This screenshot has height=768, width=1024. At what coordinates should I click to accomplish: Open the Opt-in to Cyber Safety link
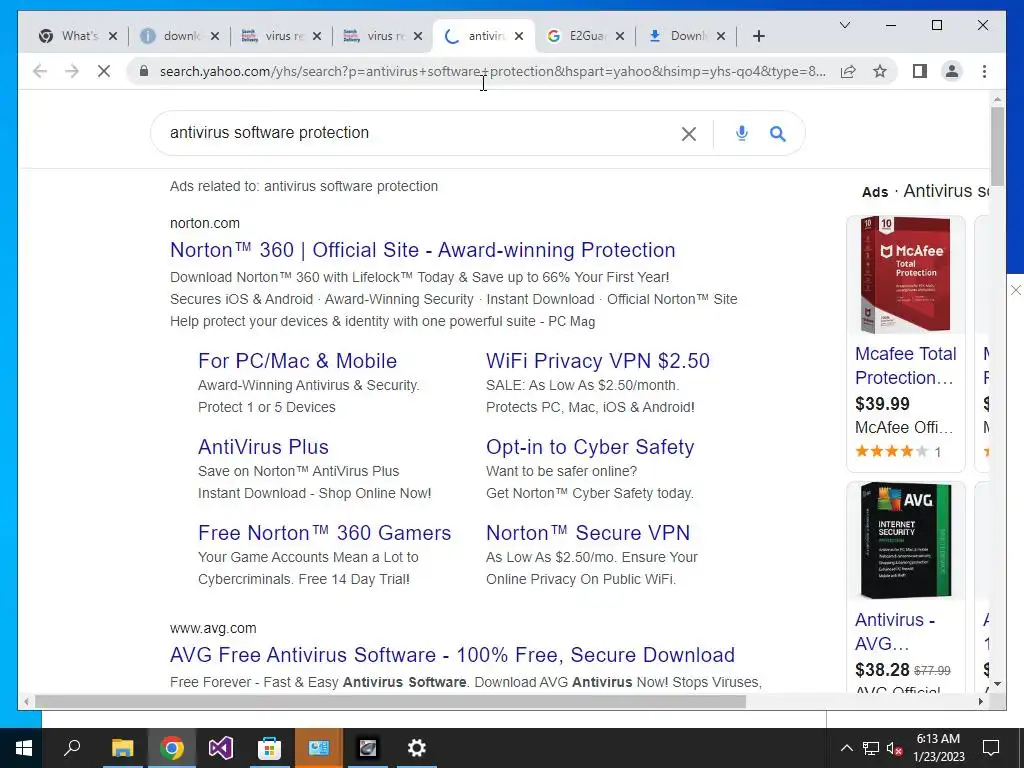coord(590,447)
